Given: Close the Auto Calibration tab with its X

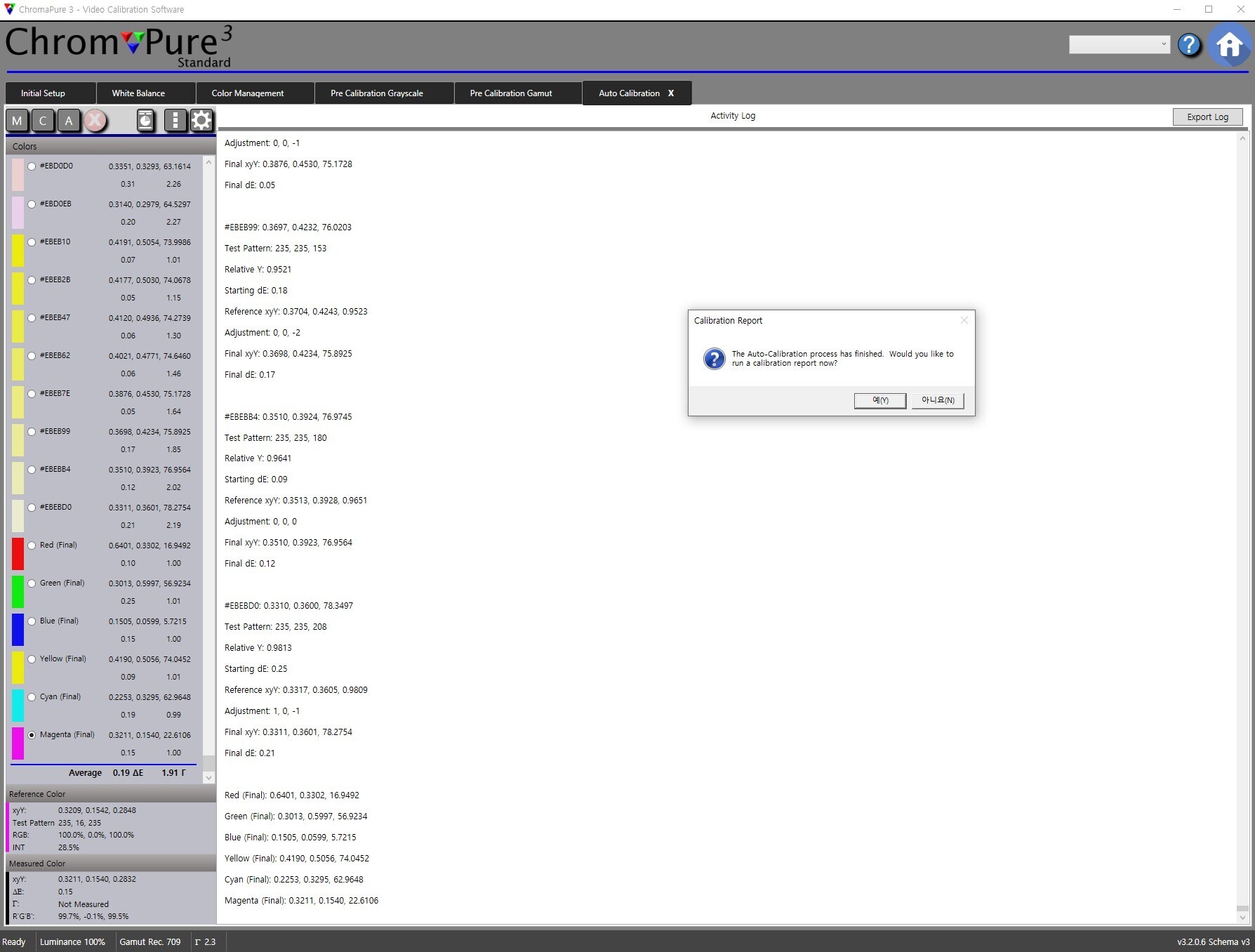Looking at the screenshot, I should pyautogui.click(x=671, y=93).
